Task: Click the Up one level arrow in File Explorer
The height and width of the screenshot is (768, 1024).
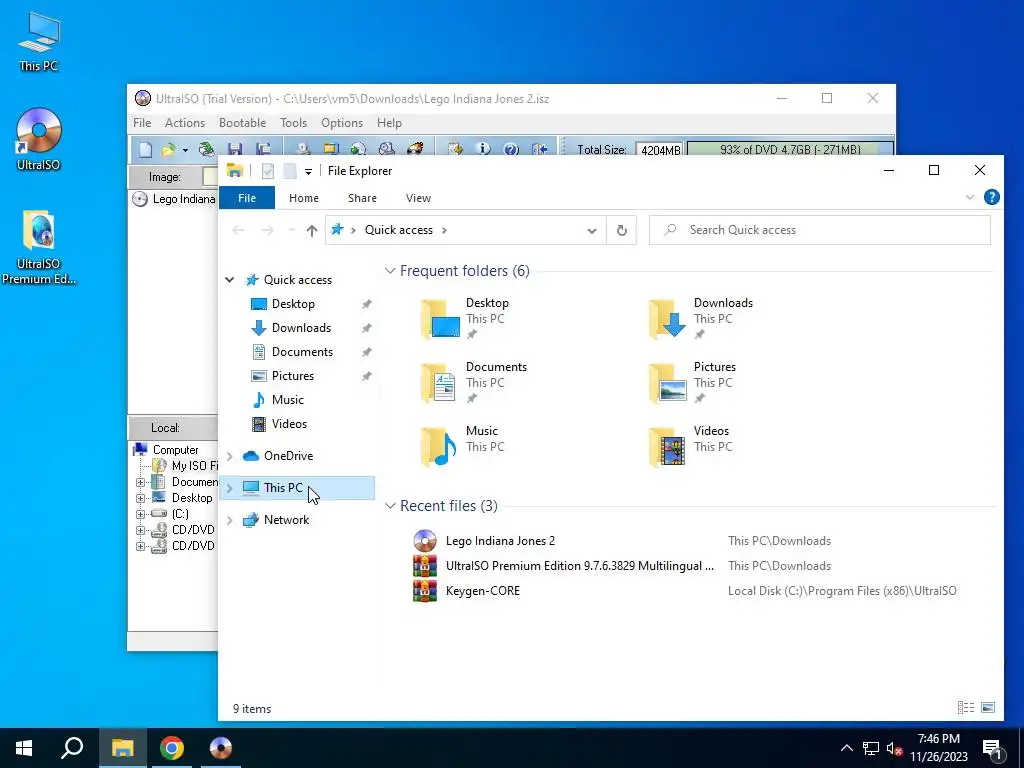Action: click(312, 230)
